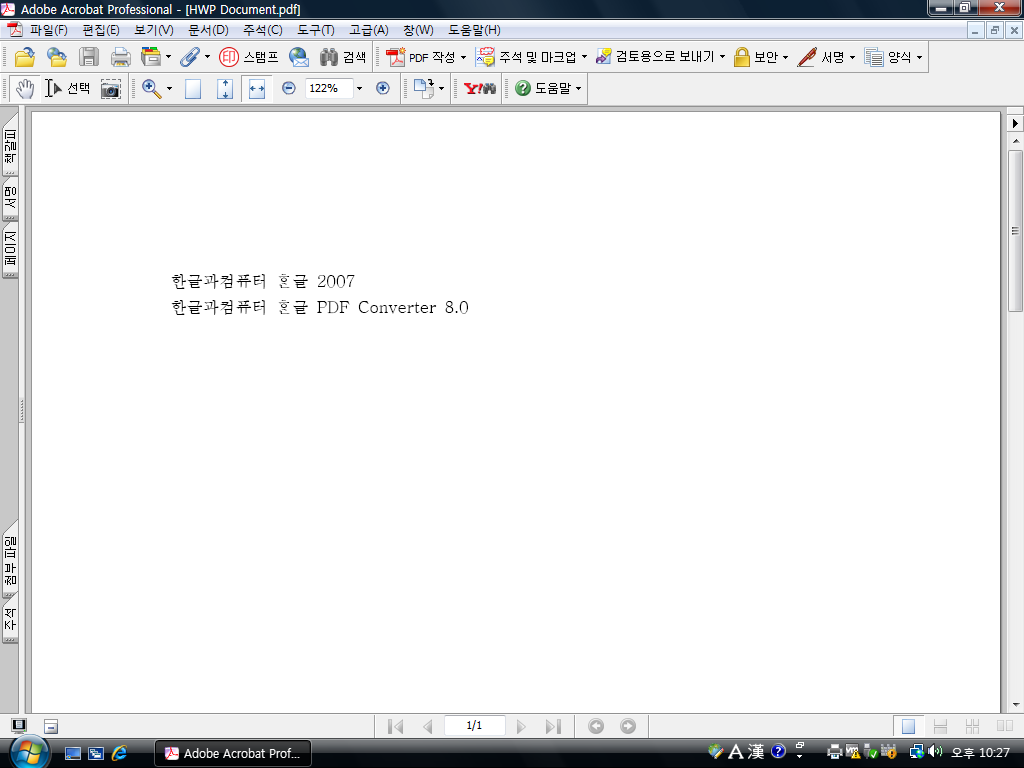Open the 주석(C) menu
1024x768 pixels.
[263, 30]
